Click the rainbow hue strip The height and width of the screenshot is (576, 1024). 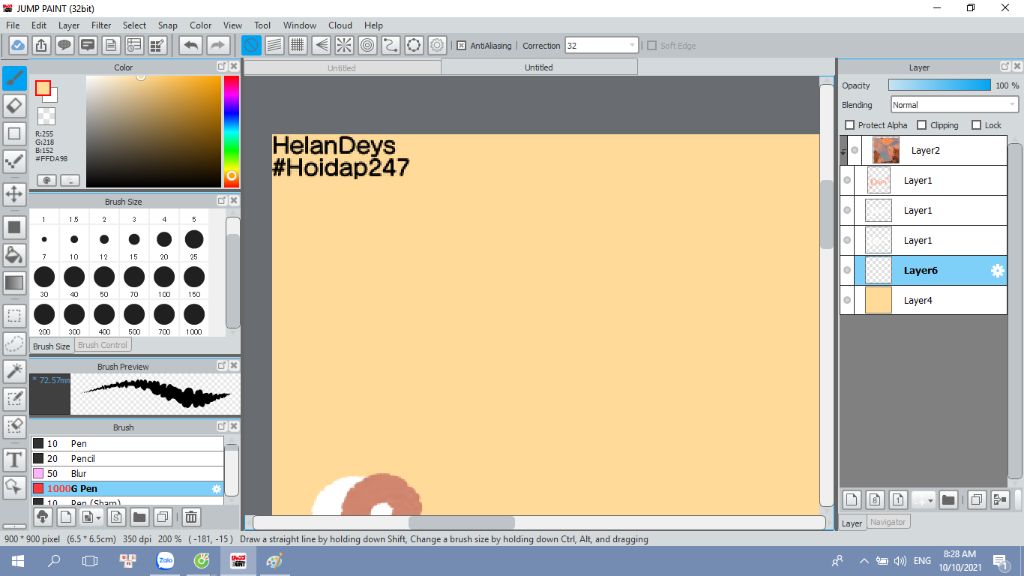coord(231,131)
